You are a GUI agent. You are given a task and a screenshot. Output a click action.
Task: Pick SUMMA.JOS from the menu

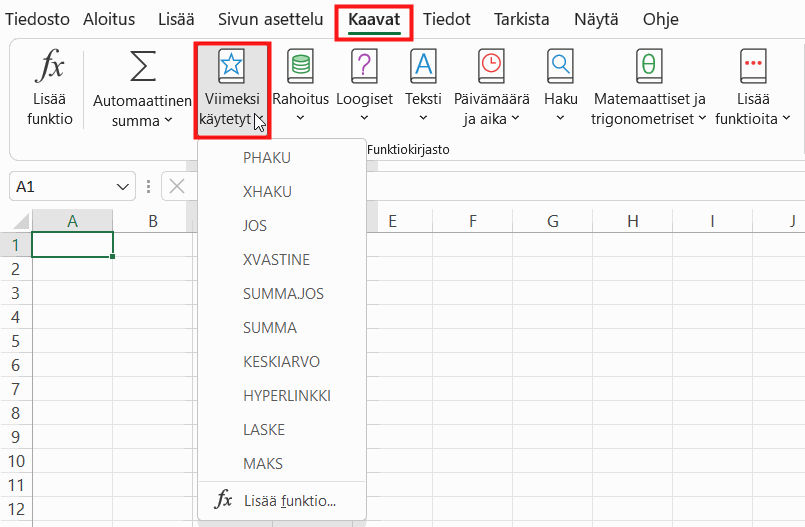pos(282,294)
